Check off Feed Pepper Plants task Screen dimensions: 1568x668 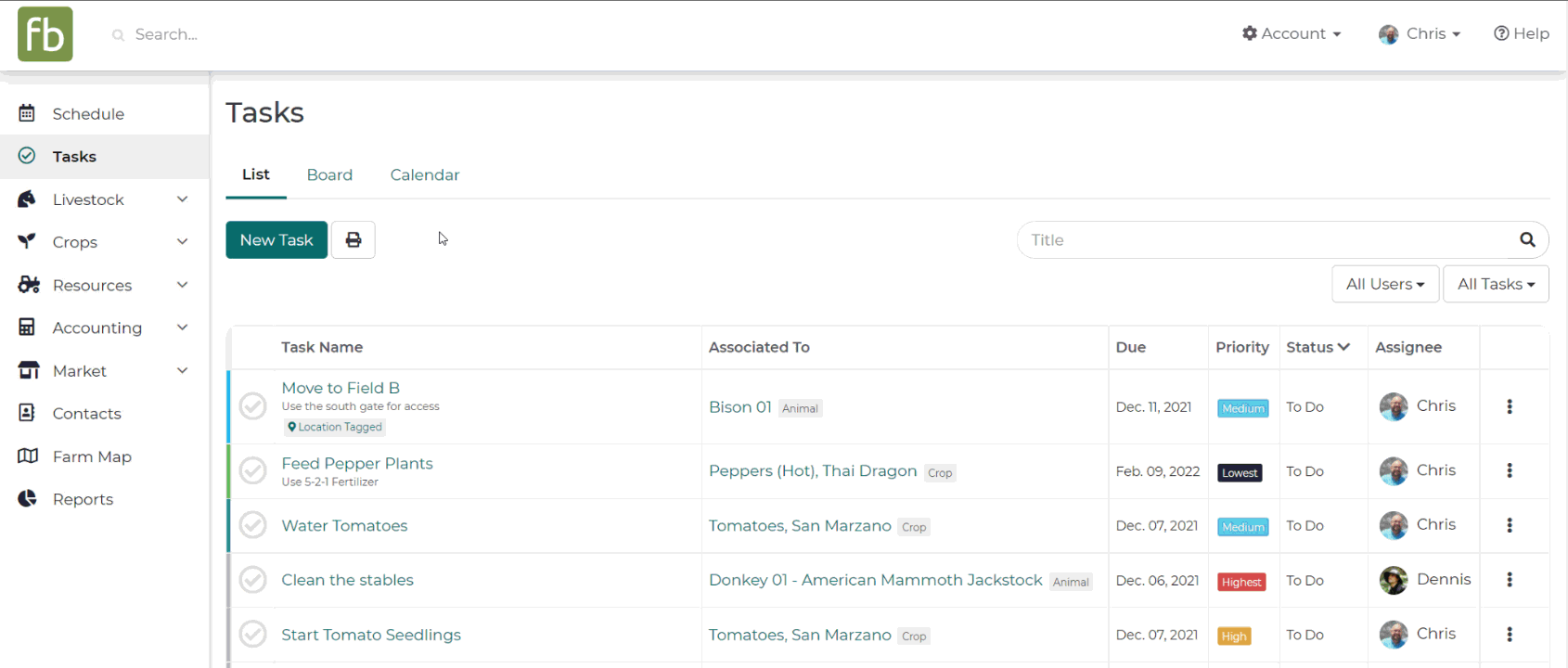(x=252, y=471)
